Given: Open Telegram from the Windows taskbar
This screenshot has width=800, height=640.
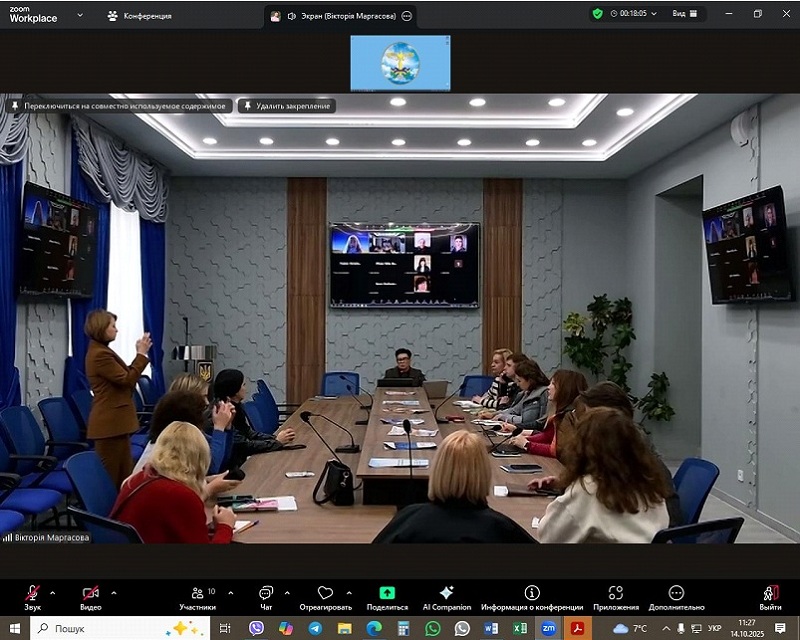Looking at the screenshot, I should point(316,628).
